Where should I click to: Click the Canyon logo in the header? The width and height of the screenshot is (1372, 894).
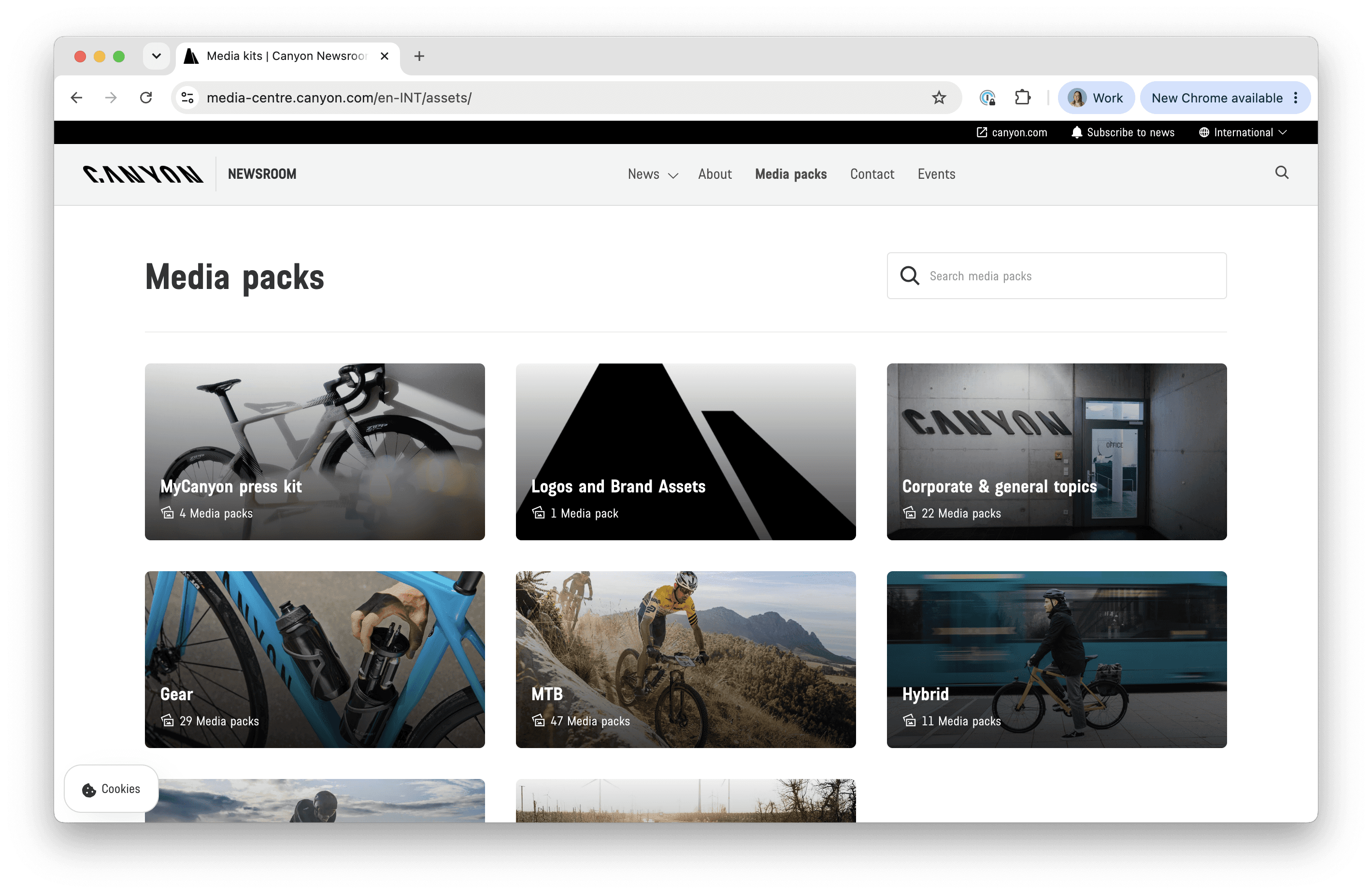[x=143, y=174]
